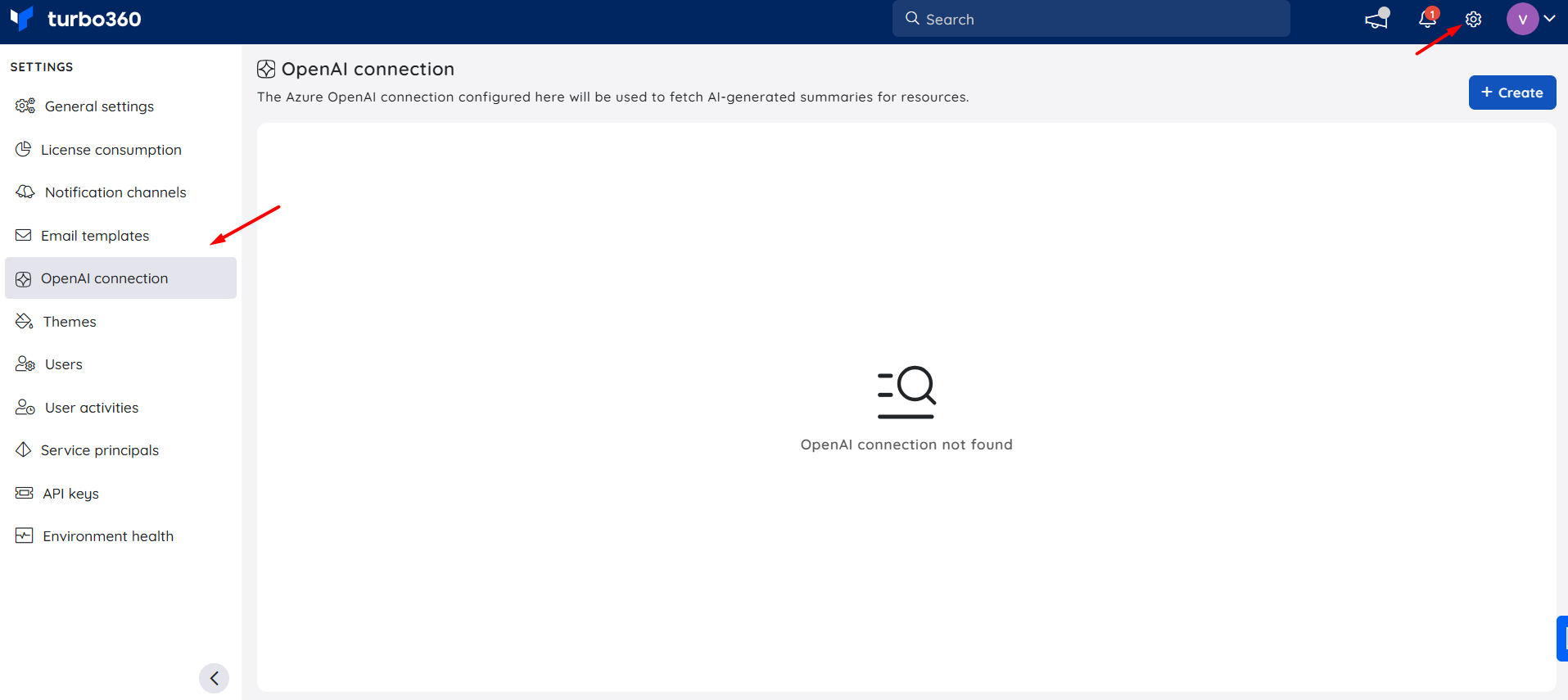Click the turbo360 logo

[x=75, y=19]
